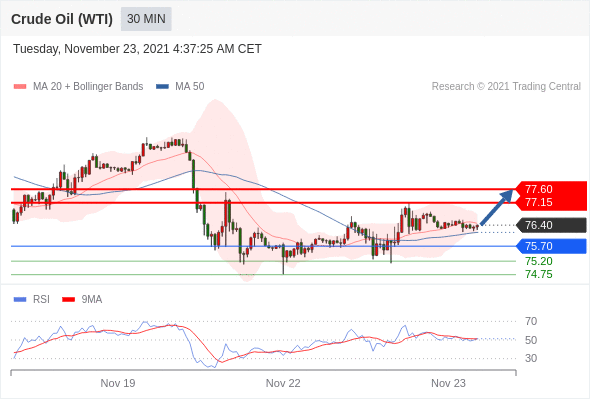Viewport: 590px width, 400px height.
Task: Click the MA 20 + Bollinger Bands legend text
Action: tap(88, 87)
